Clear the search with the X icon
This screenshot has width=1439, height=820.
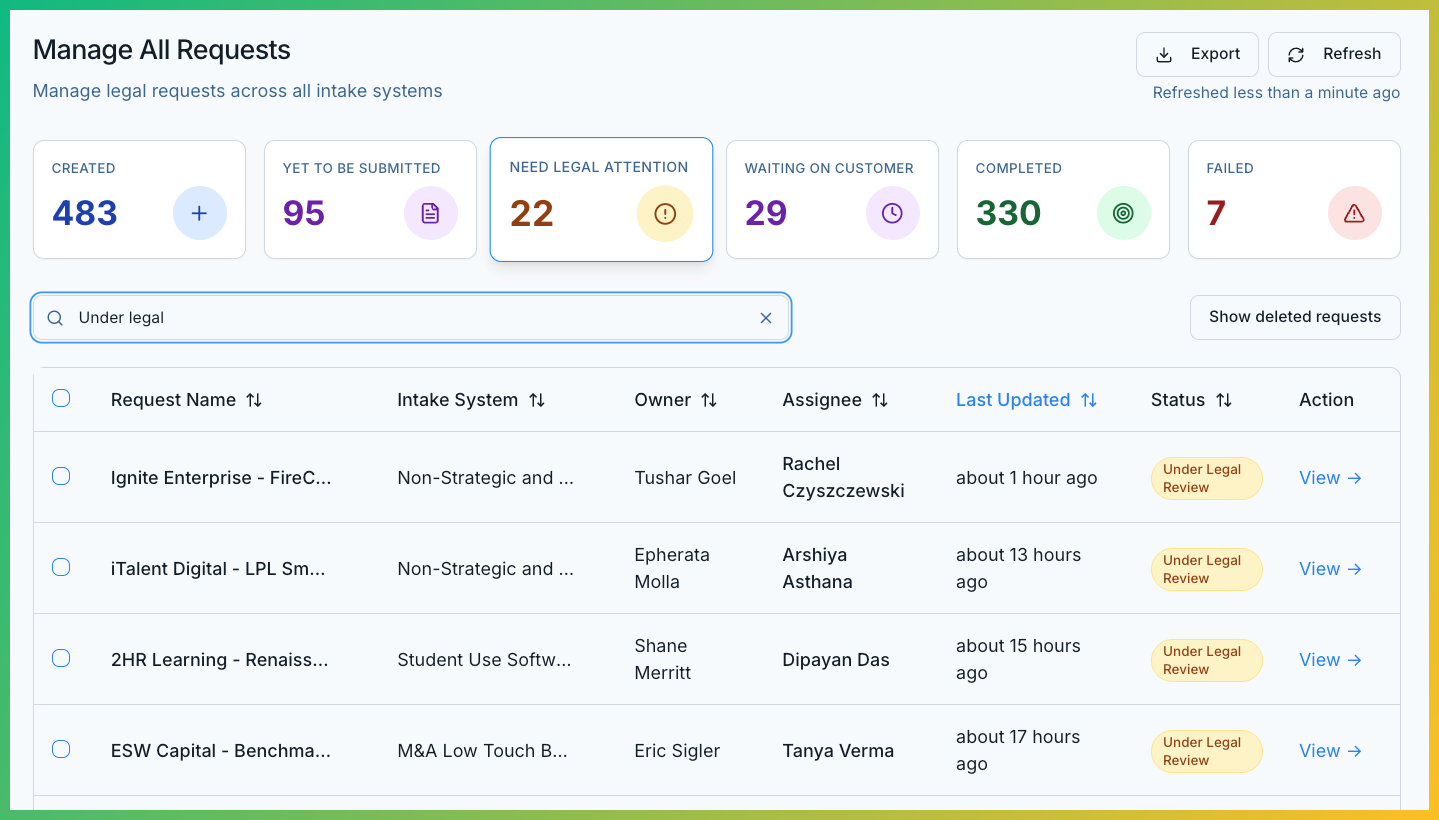click(x=766, y=317)
